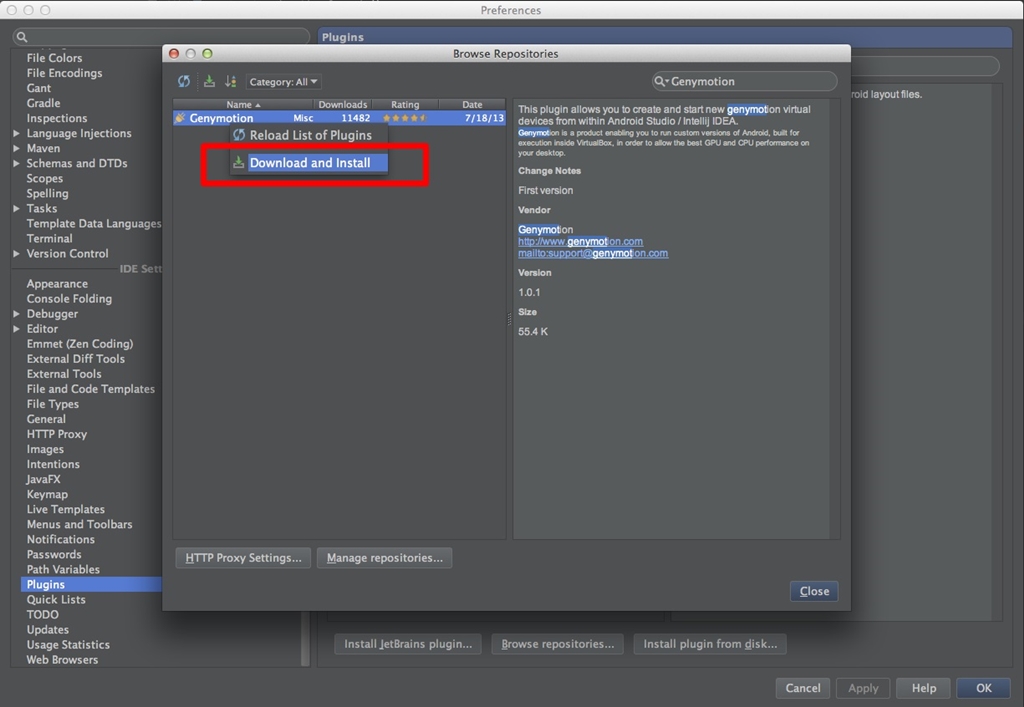
Task: Click the magnifier icon in Genymotion search field
Action: click(661, 81)
